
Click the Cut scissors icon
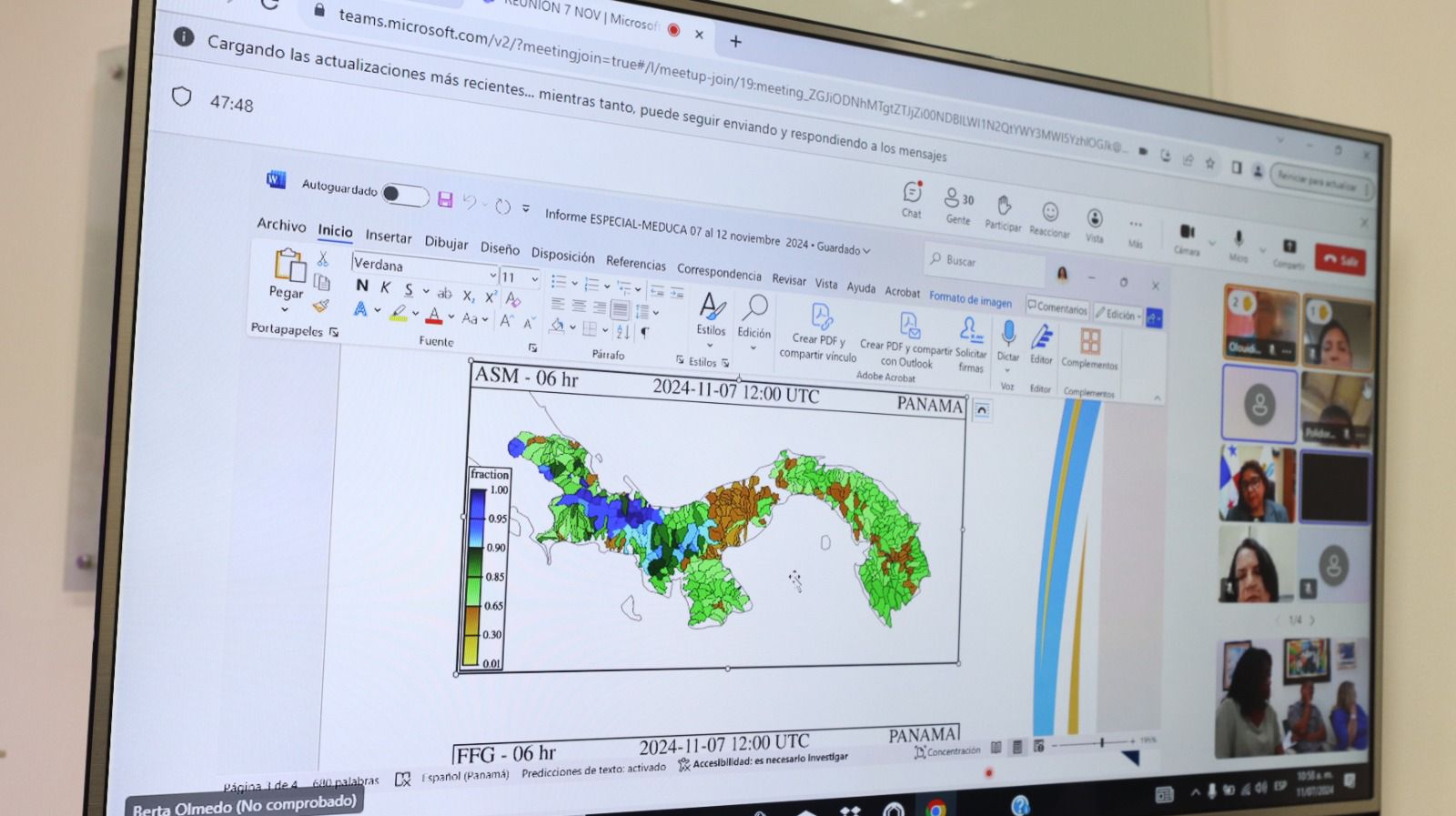[322, 260]
